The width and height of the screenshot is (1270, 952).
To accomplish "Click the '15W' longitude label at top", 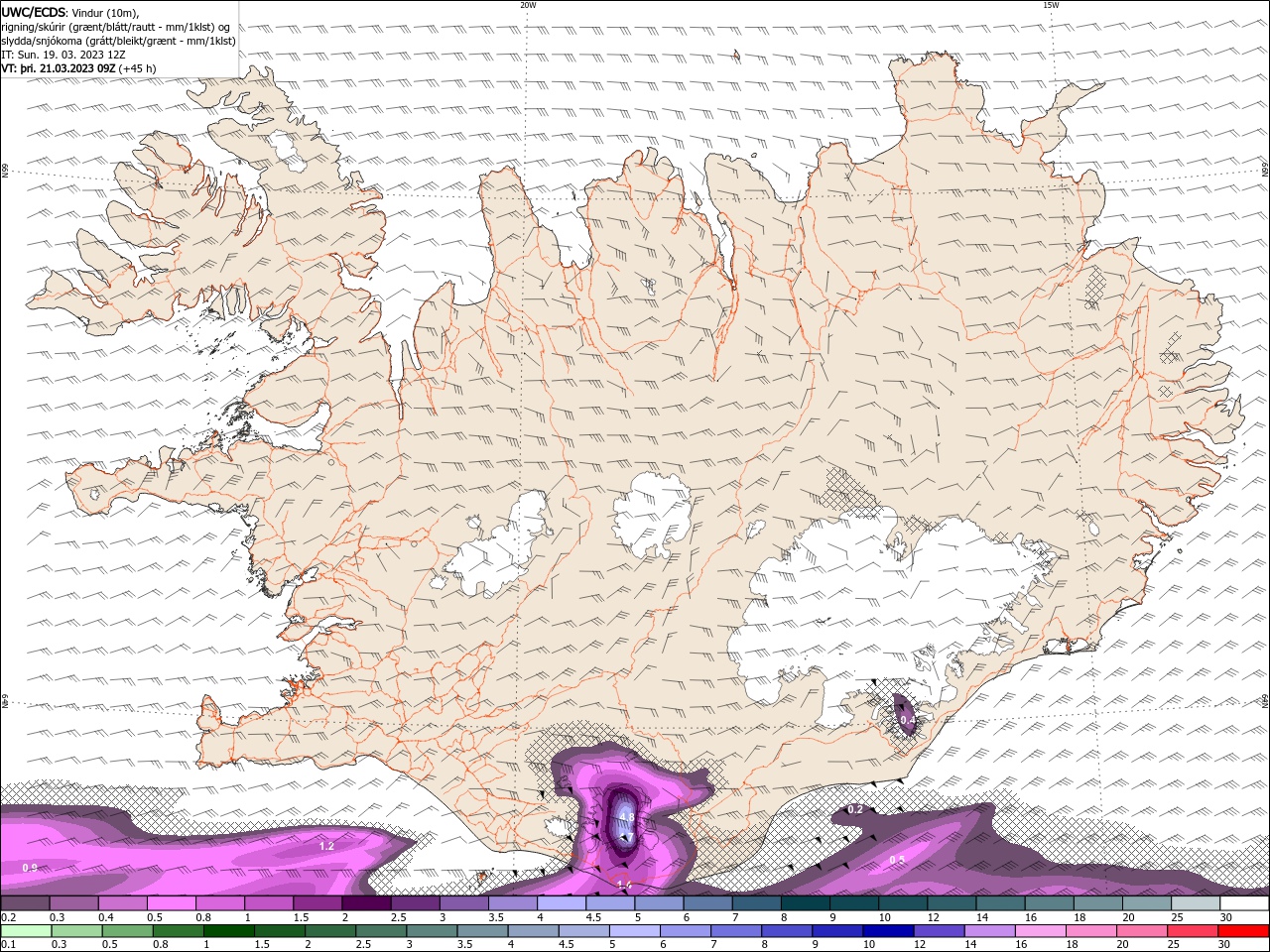I will [x=1051, y=5].
